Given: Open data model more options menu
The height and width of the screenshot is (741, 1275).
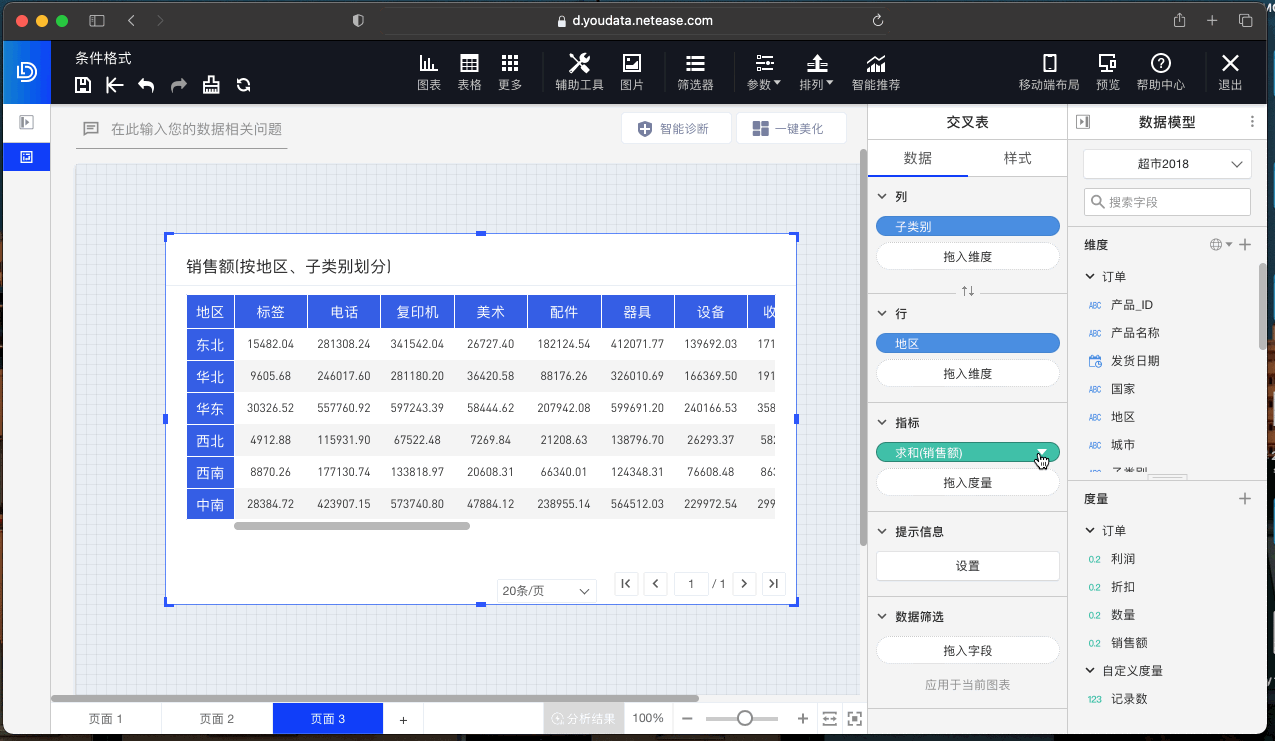Looking at the screenshot, I should pos(1252,122).
